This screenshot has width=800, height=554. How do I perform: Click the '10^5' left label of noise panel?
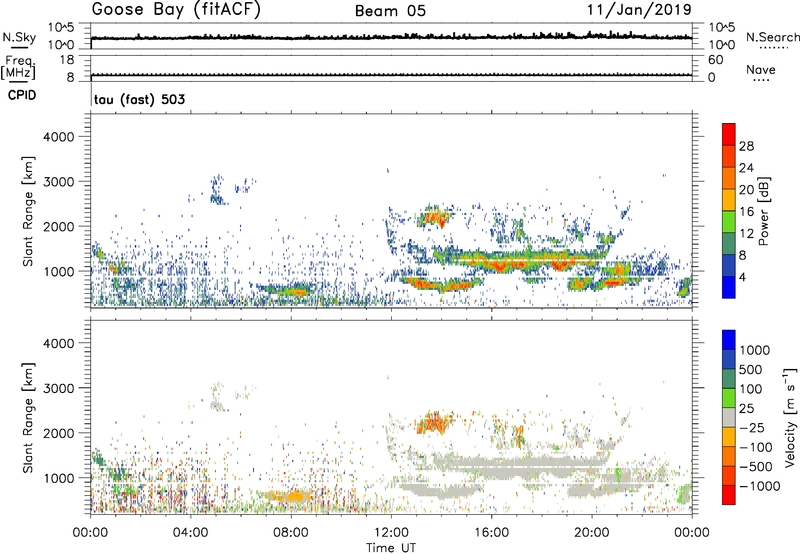tap(61, 28)
